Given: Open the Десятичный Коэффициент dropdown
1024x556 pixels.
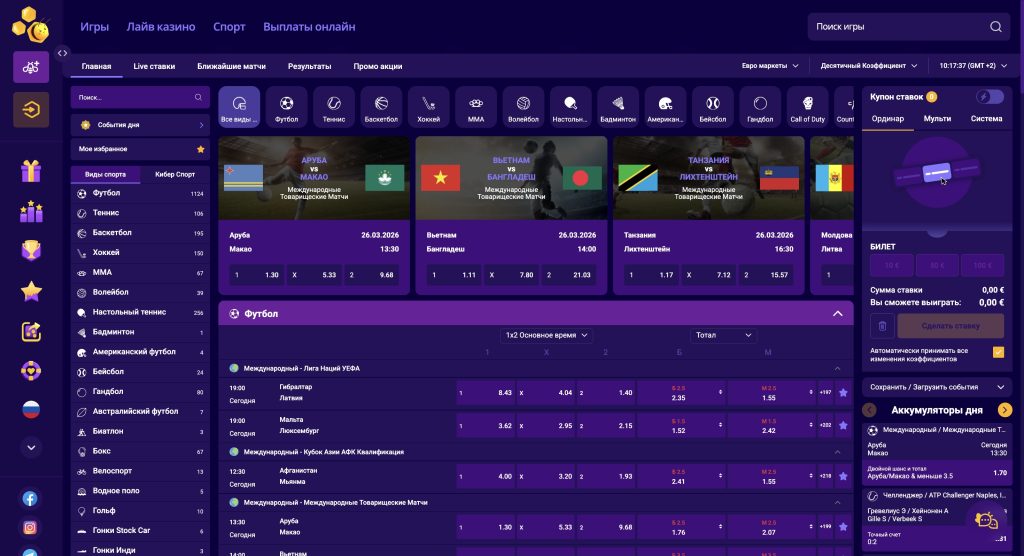Looking at the screenshot, I should click(868, 66).
